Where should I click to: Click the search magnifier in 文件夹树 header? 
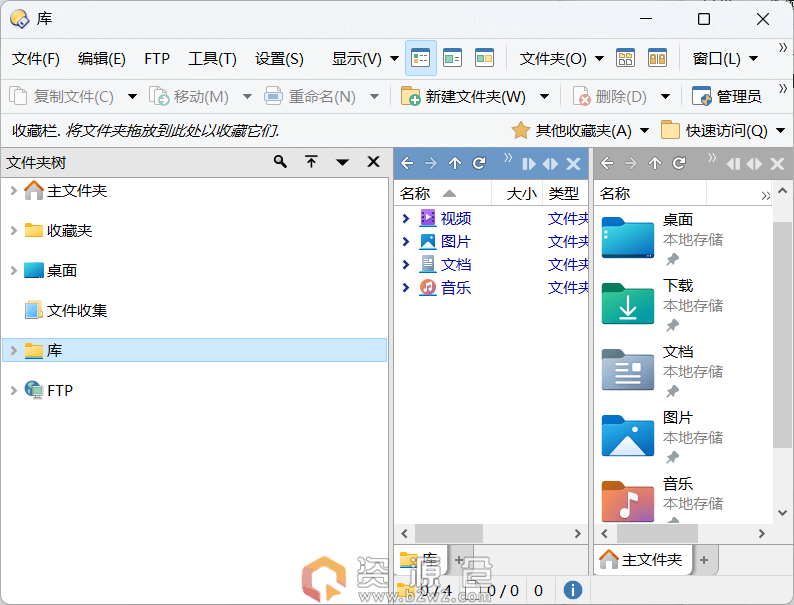click(x=280, y=162)
